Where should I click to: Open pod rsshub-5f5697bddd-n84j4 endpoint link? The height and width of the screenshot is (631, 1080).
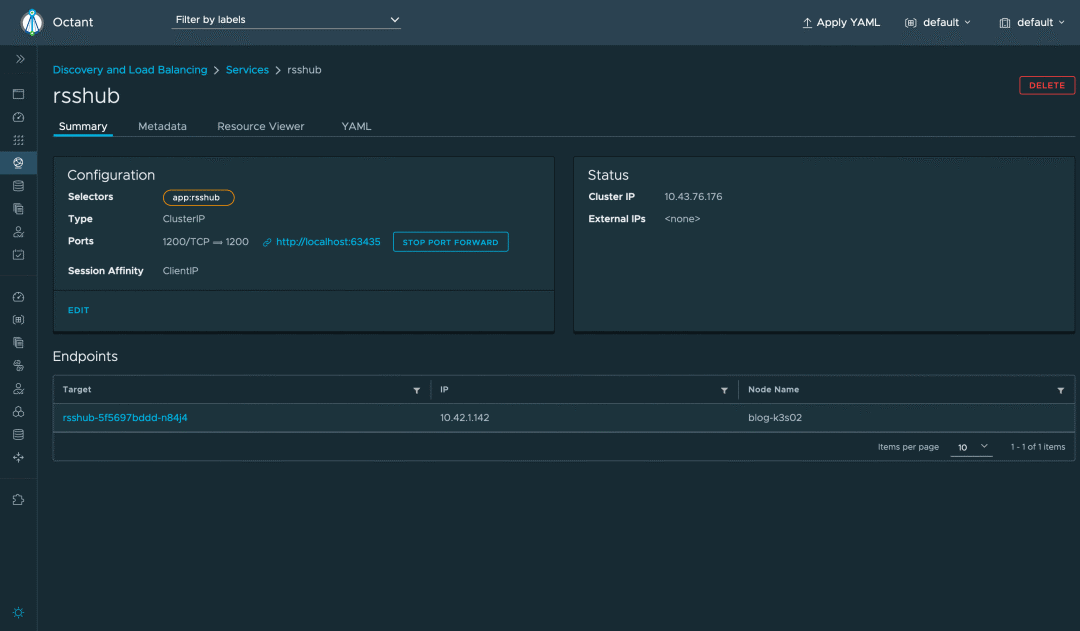pos(125,417)
